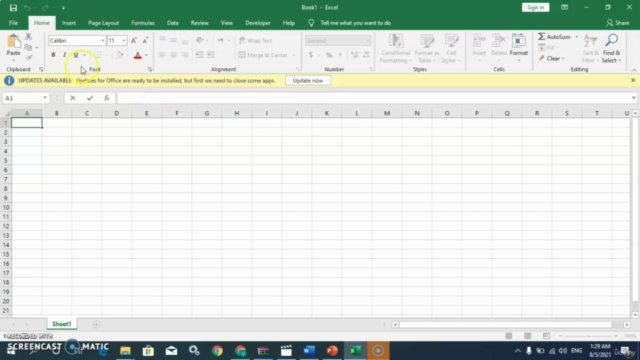Switch to the Data tab

coord(173,23)
